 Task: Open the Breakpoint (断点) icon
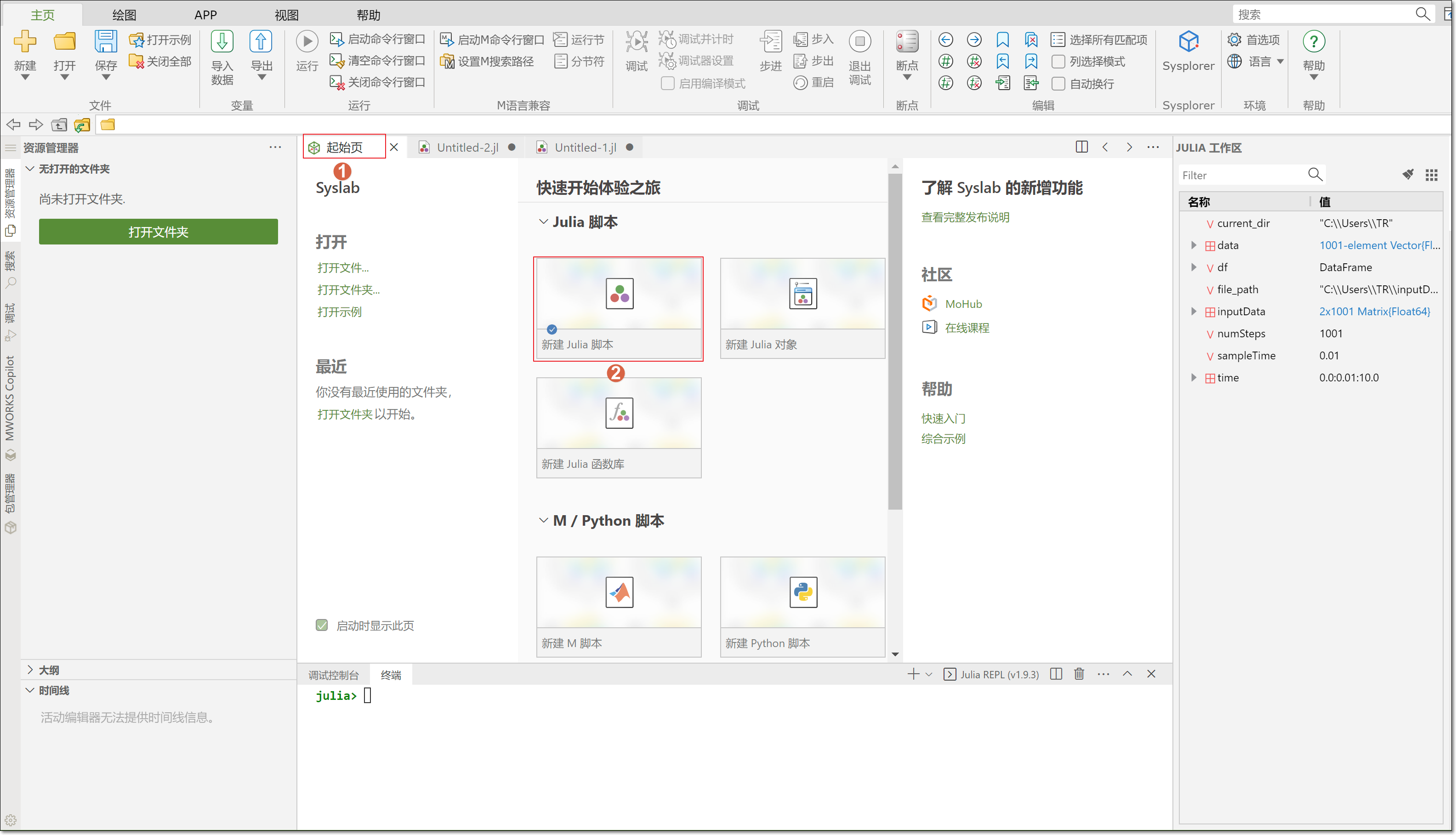(x=907, y=42)
